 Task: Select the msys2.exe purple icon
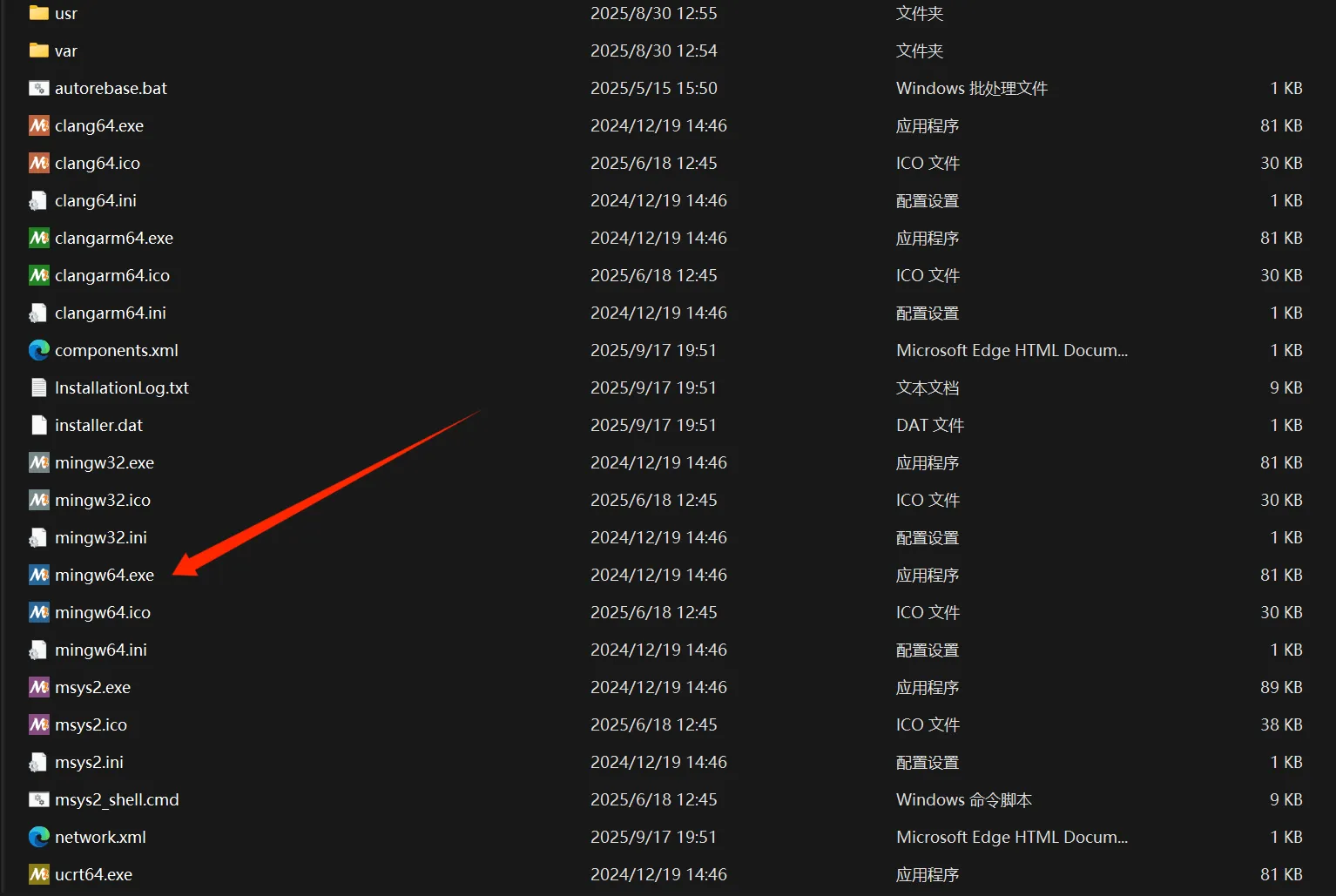(x=38, y=687)
